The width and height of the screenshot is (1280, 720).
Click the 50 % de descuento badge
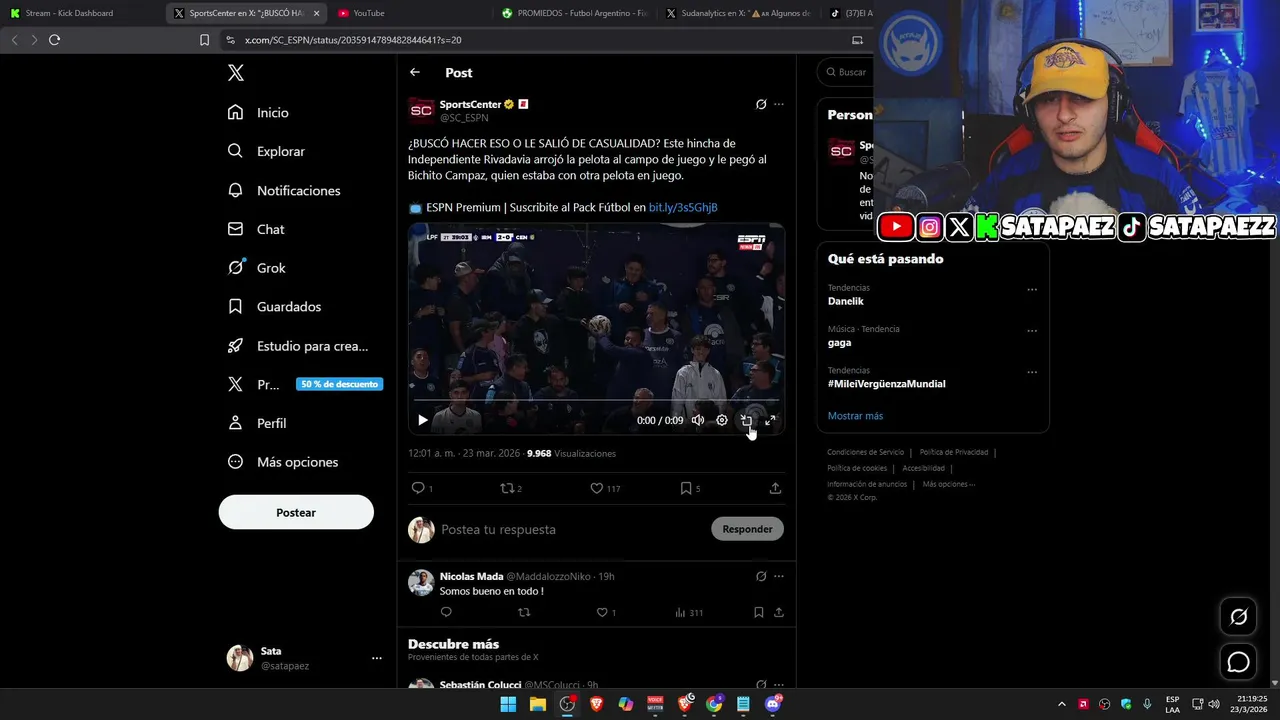[x=339, y=384]
